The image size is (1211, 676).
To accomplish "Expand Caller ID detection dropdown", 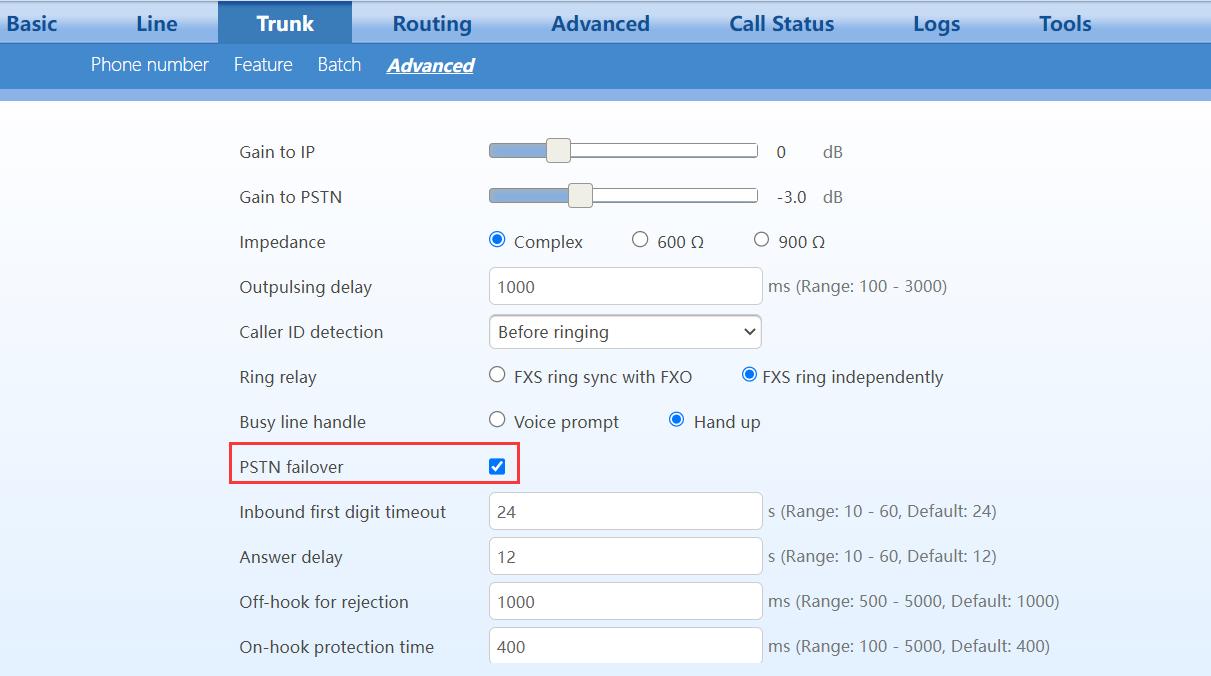I will click(x=625, y=332).
